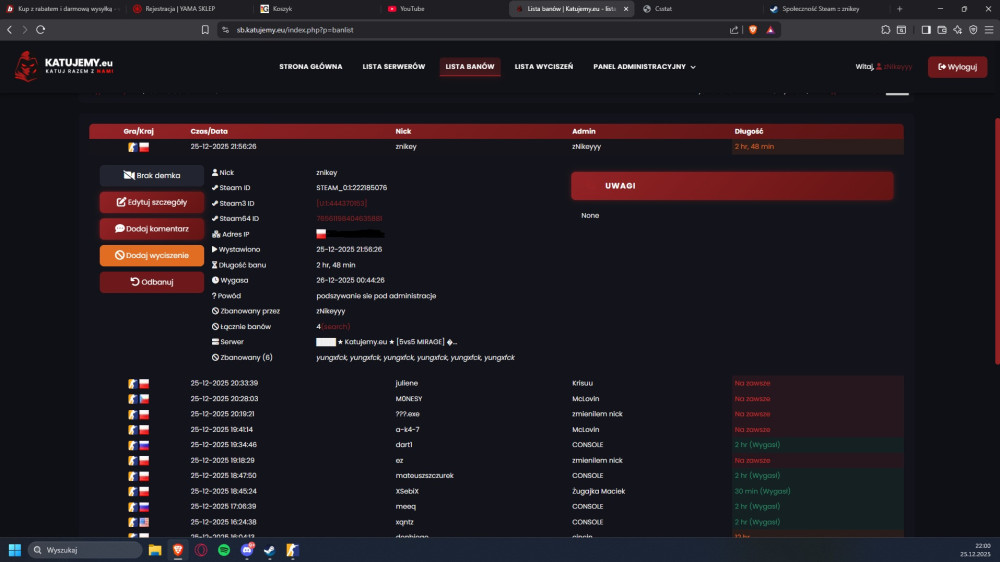The image size is (1000, 562).
Task: Open the Steam64 ID red link
Action: (349, 219)
